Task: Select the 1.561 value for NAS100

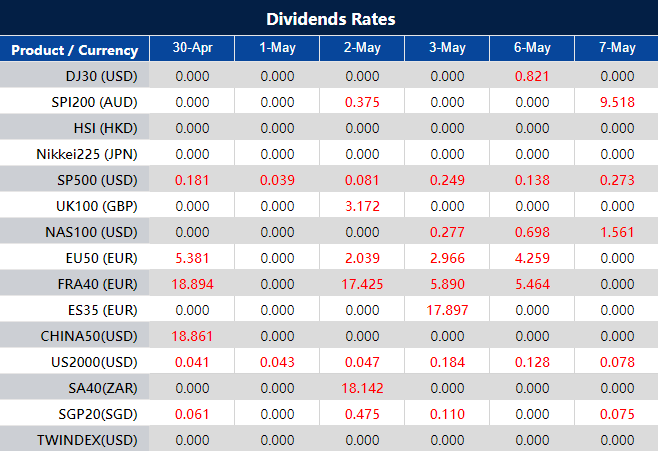Action: [616, 231]
